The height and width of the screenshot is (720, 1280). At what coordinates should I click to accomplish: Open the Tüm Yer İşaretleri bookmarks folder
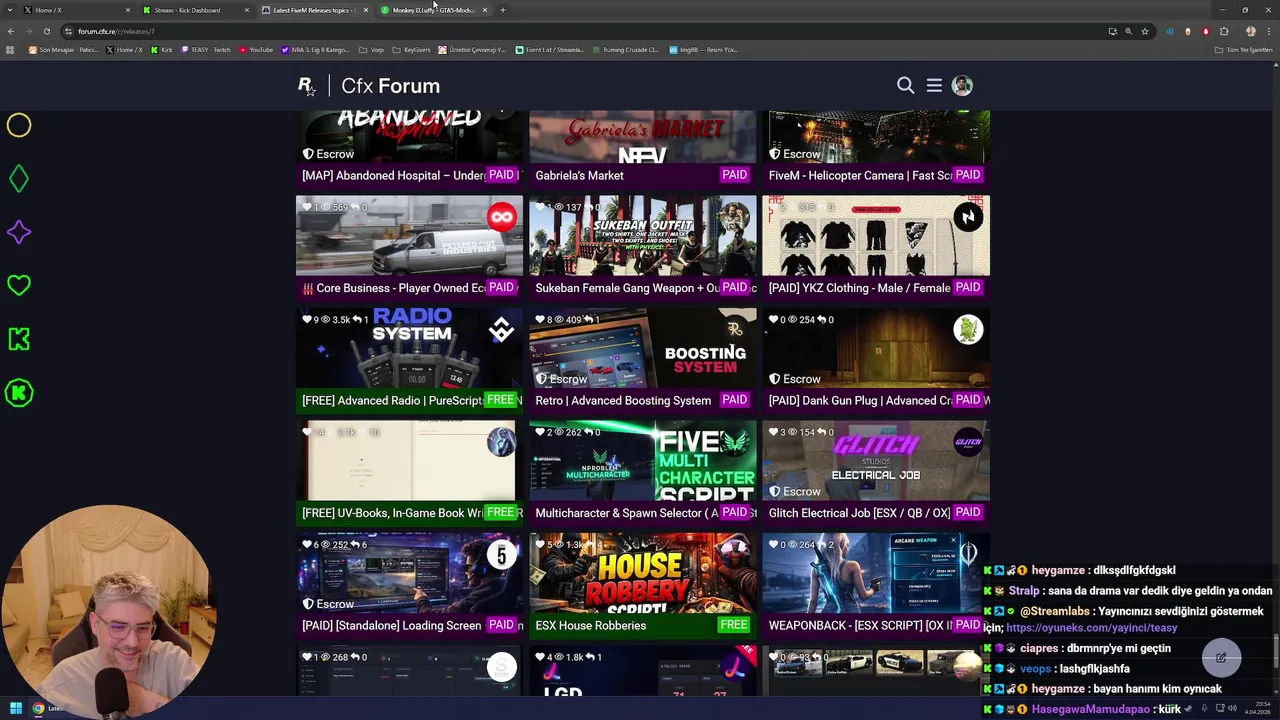[1243, 49]
